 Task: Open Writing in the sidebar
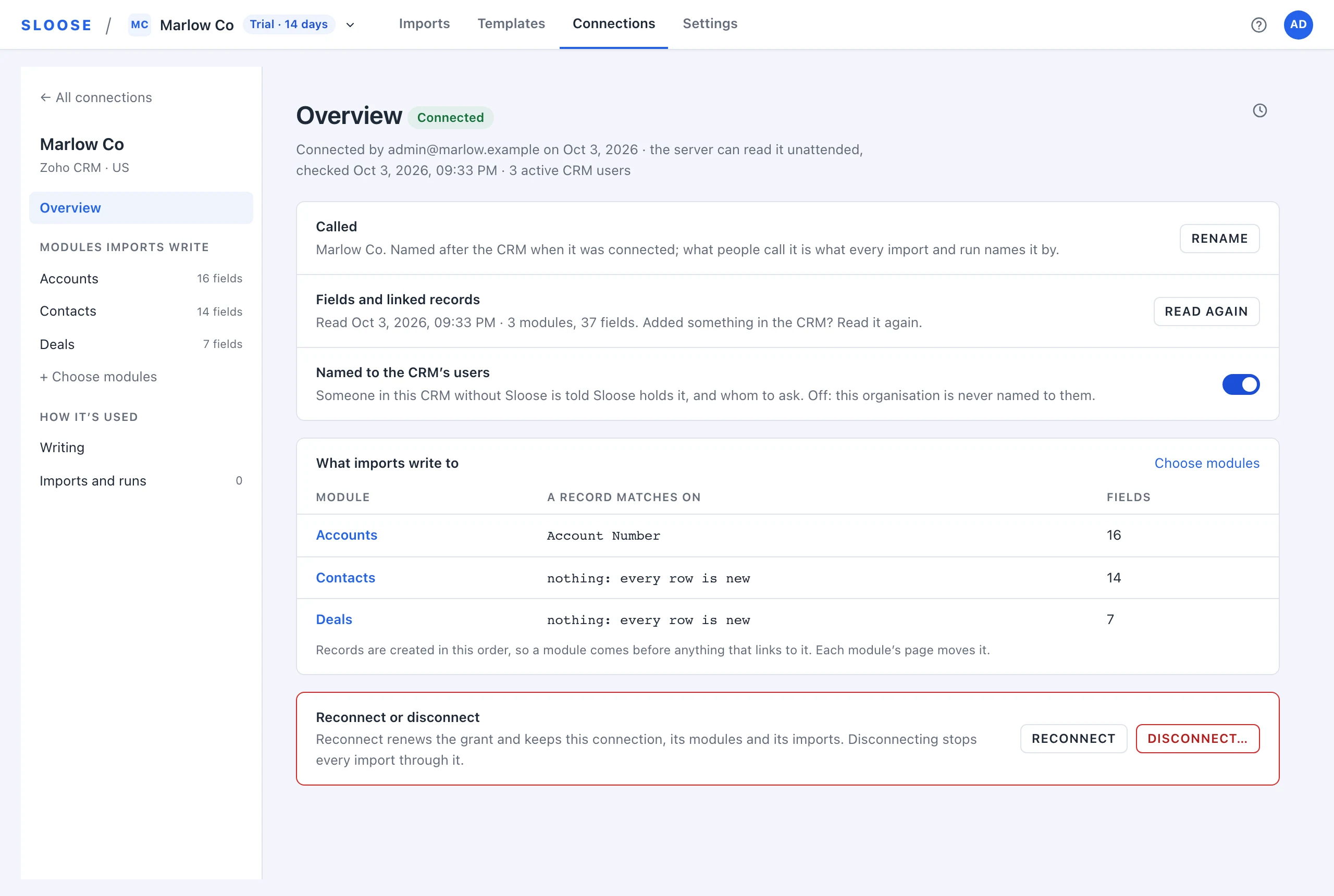pyautogui.click(x=141, y=448)
